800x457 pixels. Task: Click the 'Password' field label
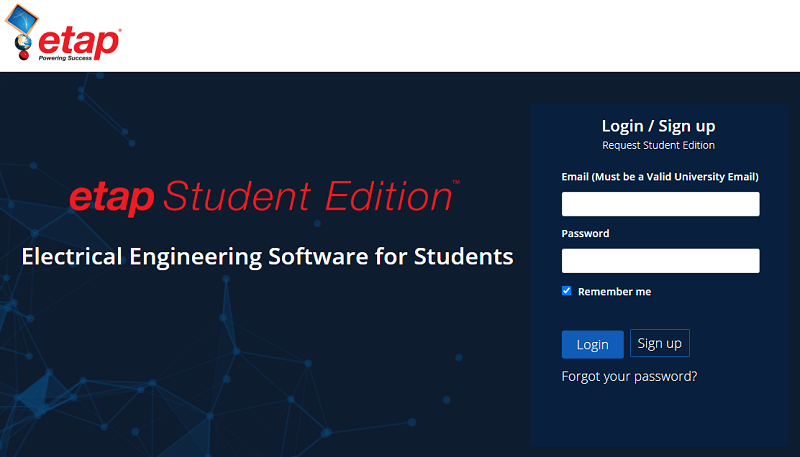click(x=585, y=233)
